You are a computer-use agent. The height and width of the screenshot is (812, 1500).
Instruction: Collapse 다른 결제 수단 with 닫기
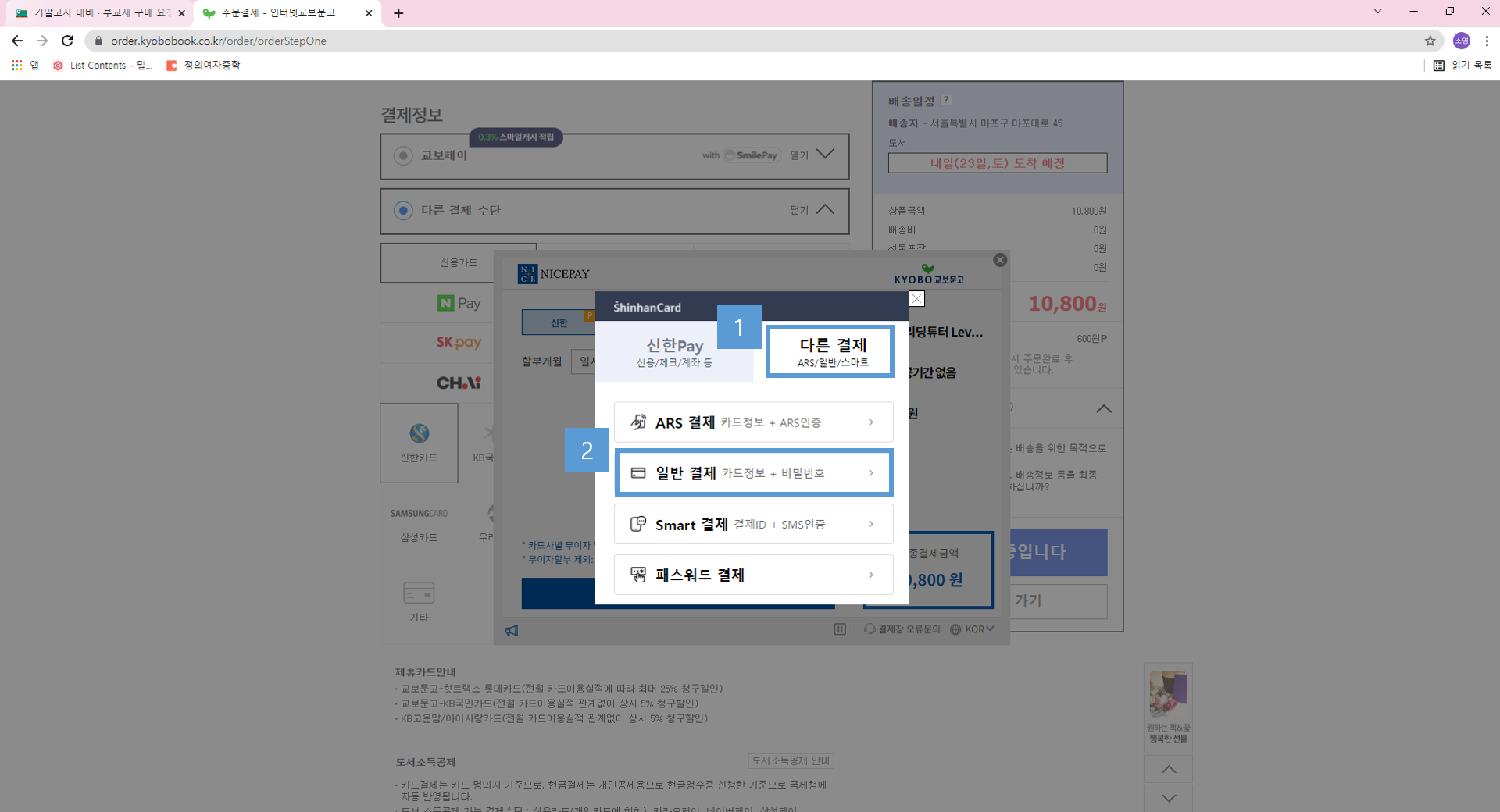tap(812, 209)
